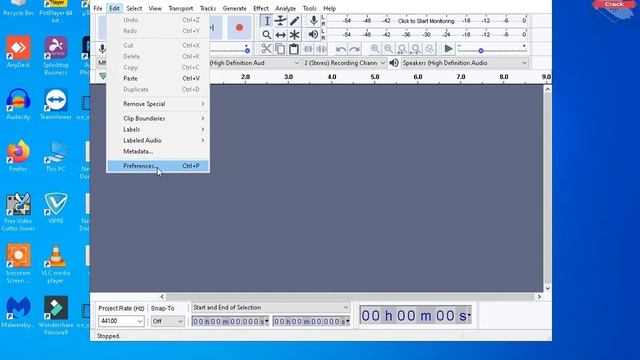640x360 pixels.
Task: Open the View menu
Action: click(155, 8)
